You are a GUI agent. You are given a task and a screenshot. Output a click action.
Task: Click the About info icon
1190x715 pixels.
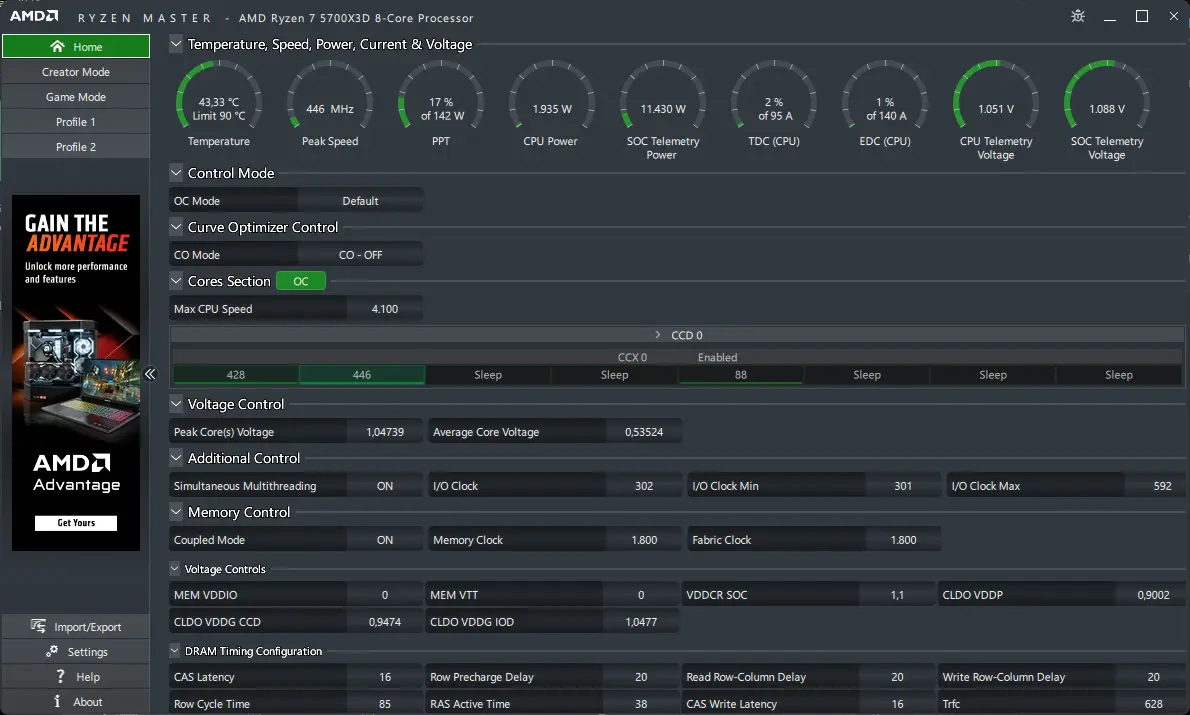tap(57, 701)
